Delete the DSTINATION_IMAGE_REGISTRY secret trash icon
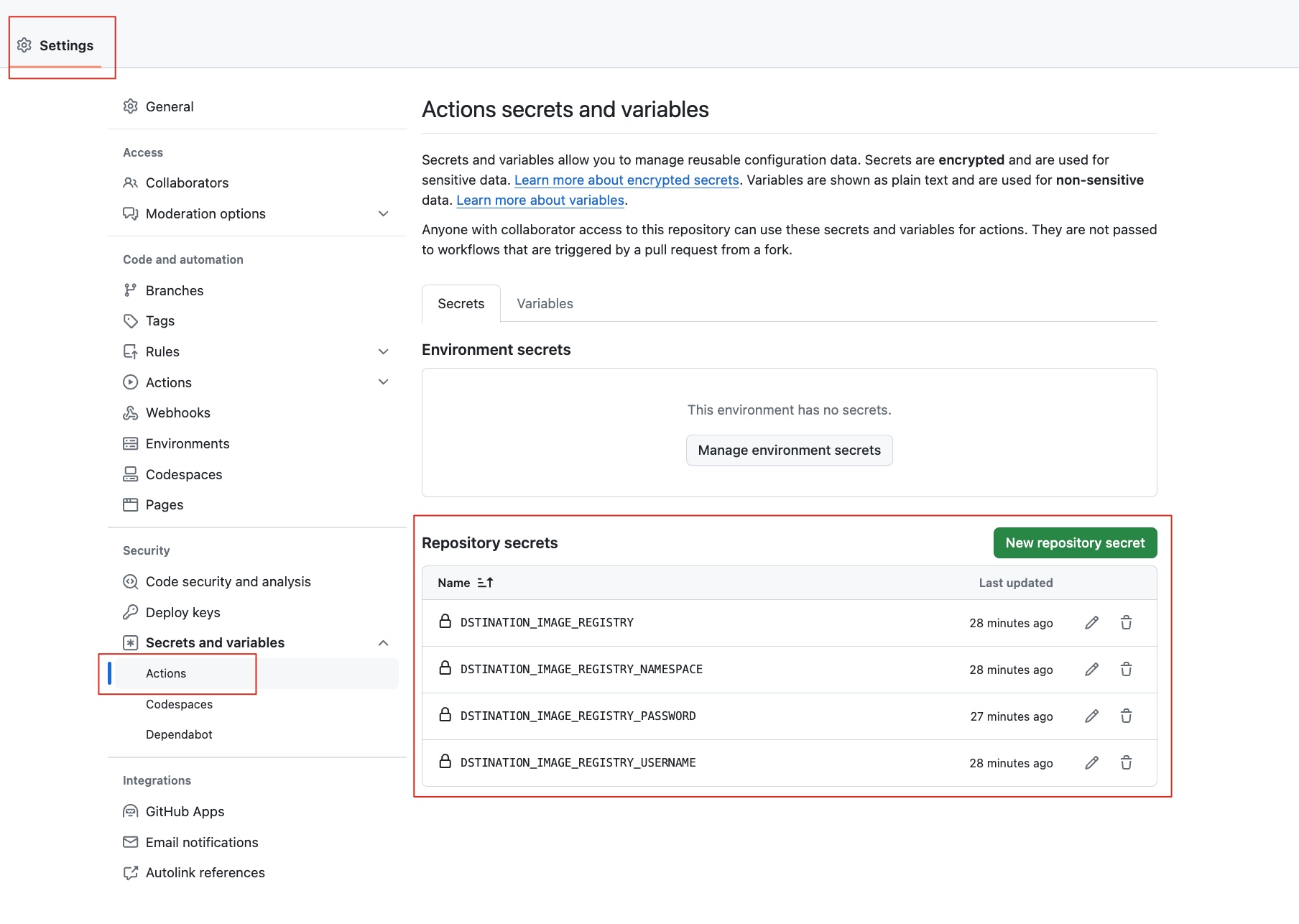Image resolution: width=1299 pixels, height=924 pixels. (1126, 623)
